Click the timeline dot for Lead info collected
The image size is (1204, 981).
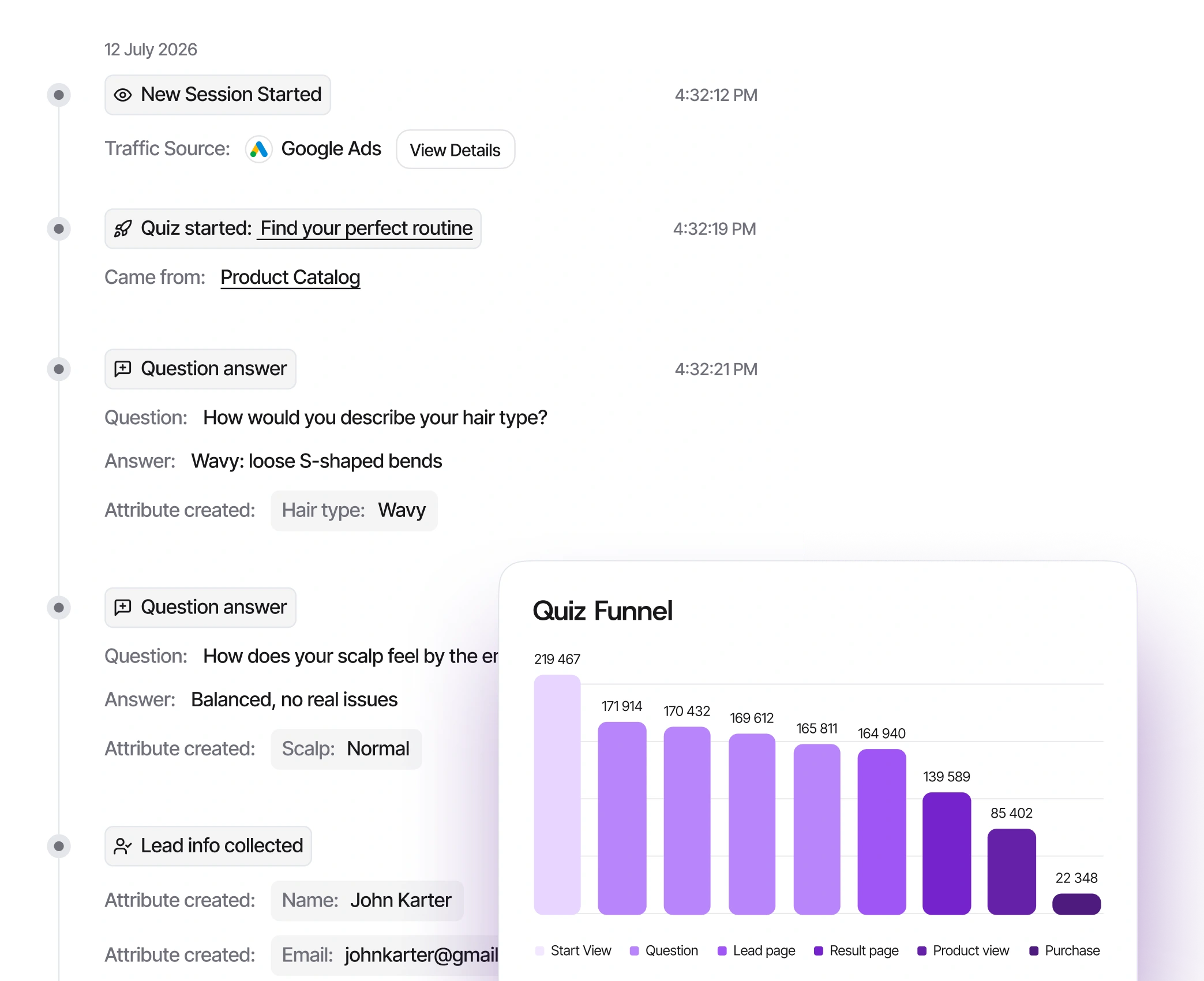click(x=59, y=846)
